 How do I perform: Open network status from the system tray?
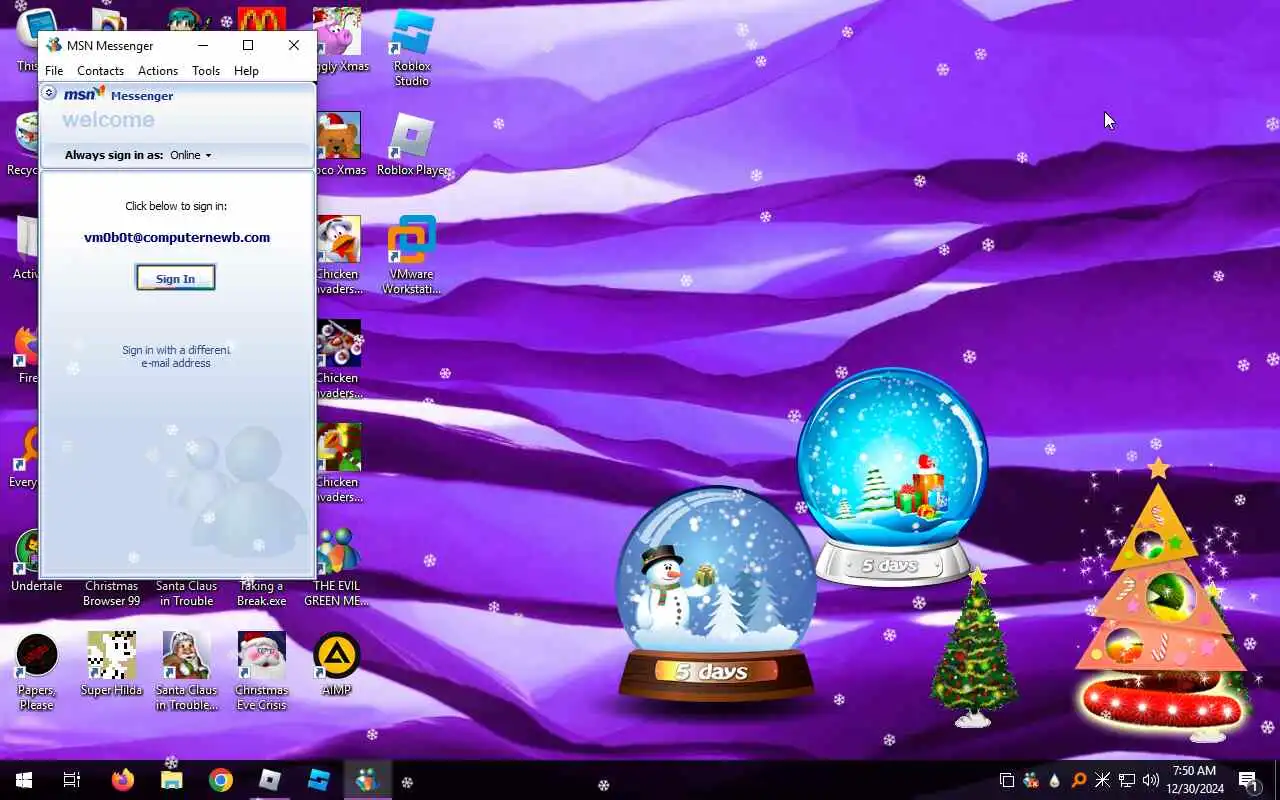coord(1127,780)
